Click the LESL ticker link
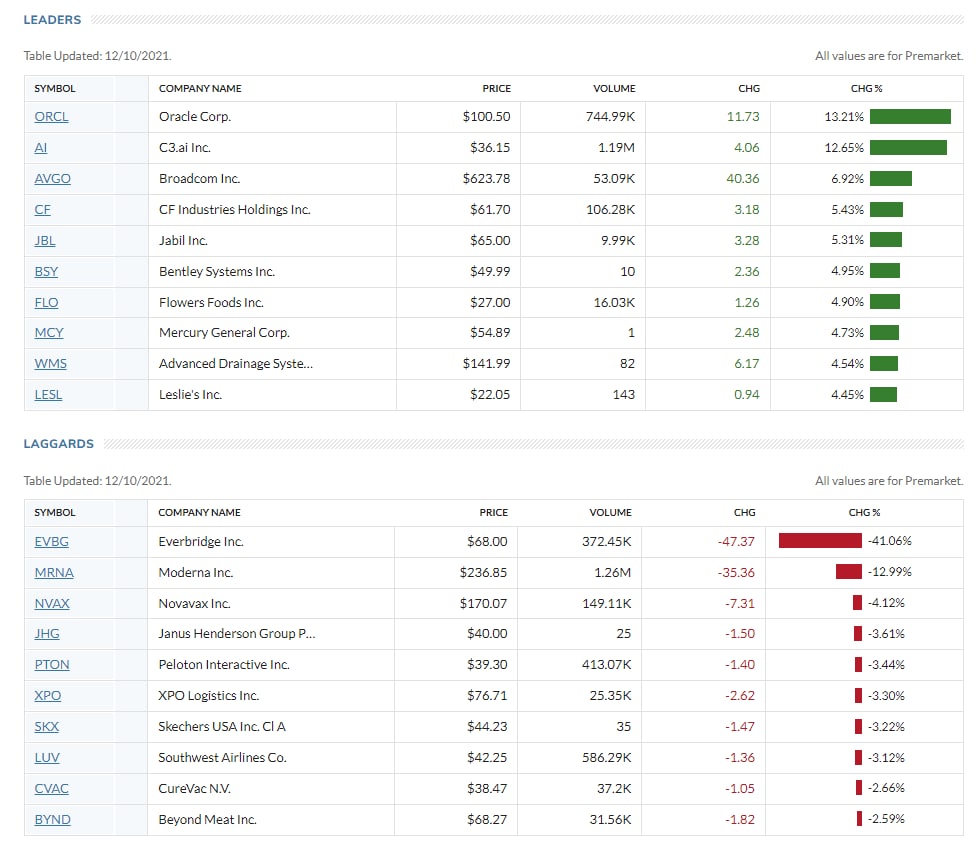Viewport: 978px width, 841px height. 48,395
